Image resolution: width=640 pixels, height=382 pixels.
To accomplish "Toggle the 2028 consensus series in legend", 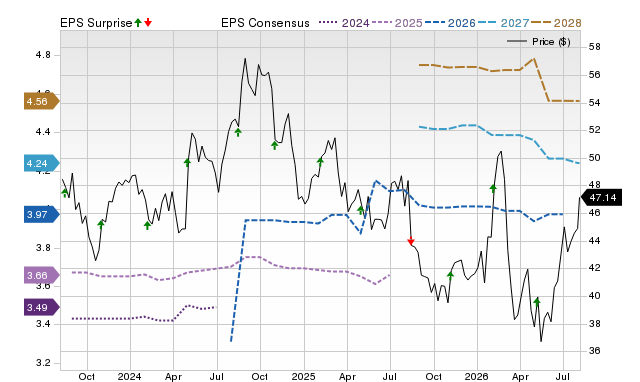I will [556, 23].
